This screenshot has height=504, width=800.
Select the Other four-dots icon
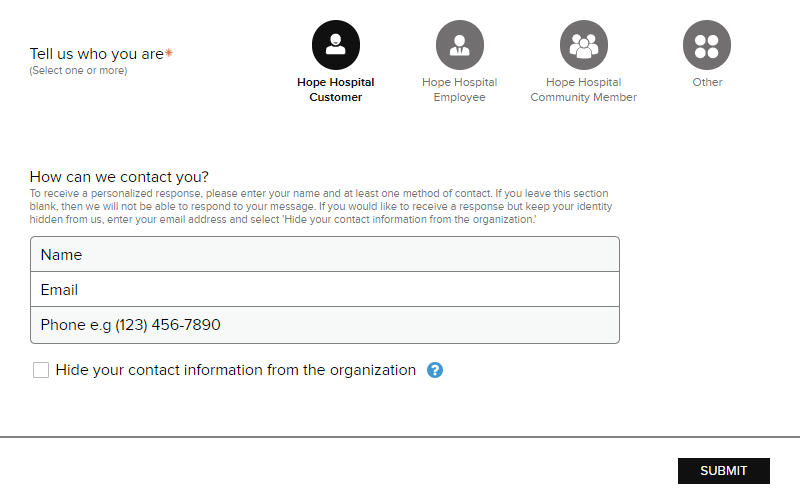point(707,45)
